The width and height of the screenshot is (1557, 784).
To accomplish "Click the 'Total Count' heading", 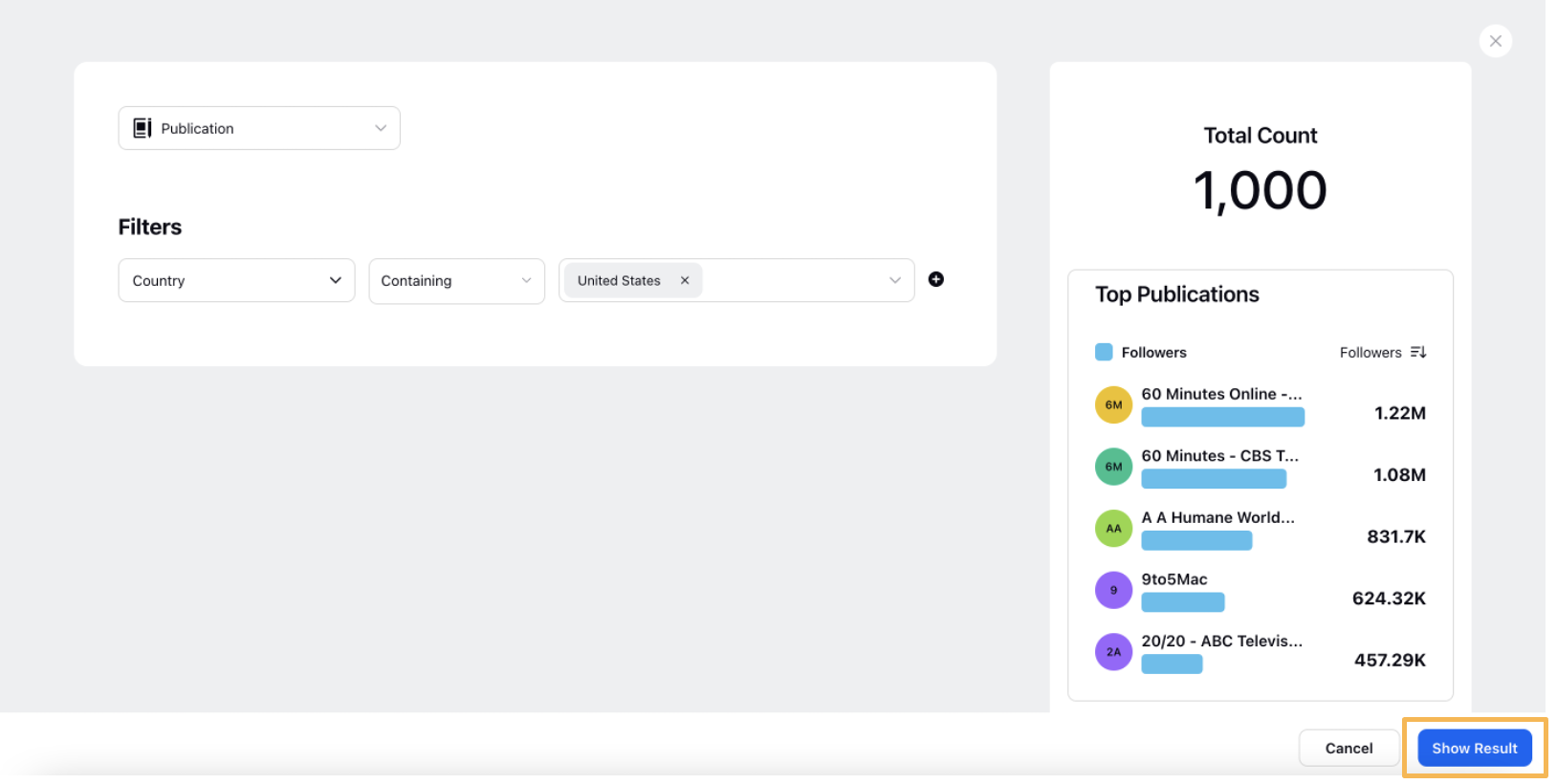I will pyautogui.click(x=1260, y=136).
